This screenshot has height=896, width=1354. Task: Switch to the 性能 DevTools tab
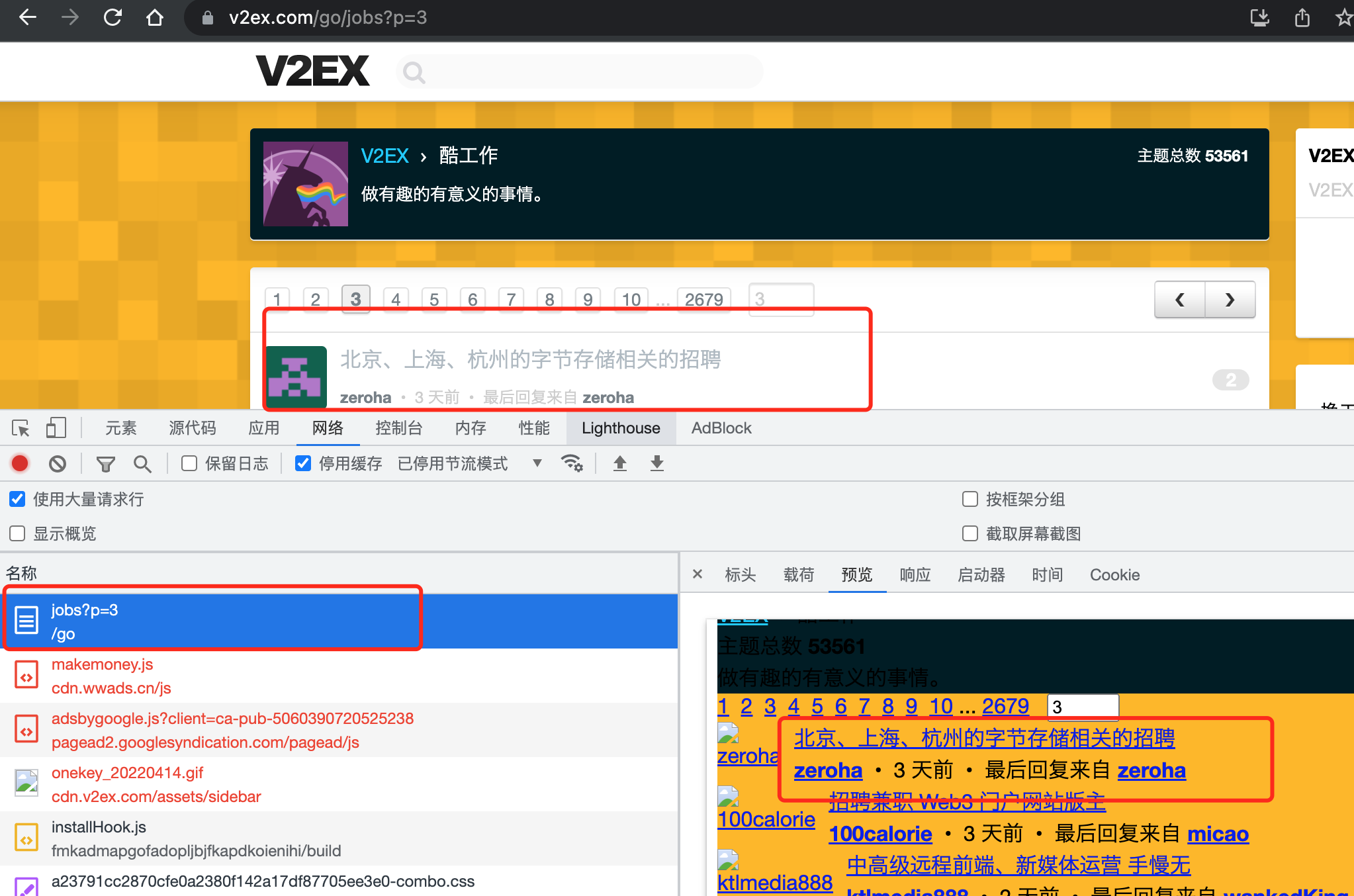(x=534, y=428)
